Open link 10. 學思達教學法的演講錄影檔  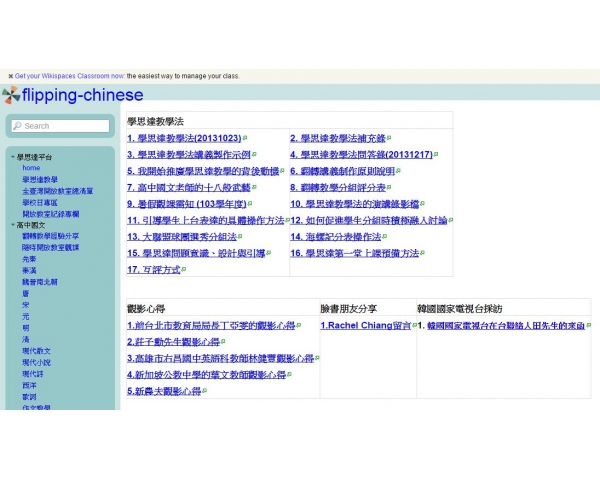[355, 204]
